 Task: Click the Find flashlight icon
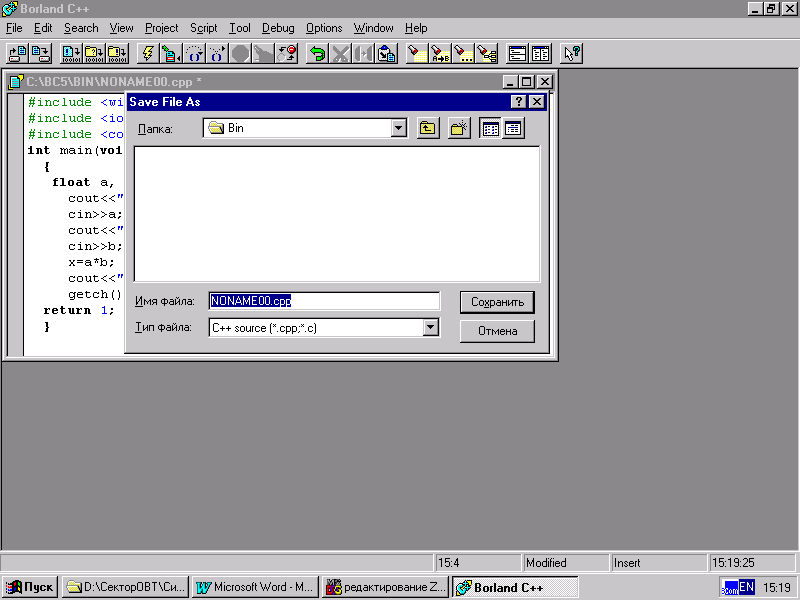[x=417, y=54]
